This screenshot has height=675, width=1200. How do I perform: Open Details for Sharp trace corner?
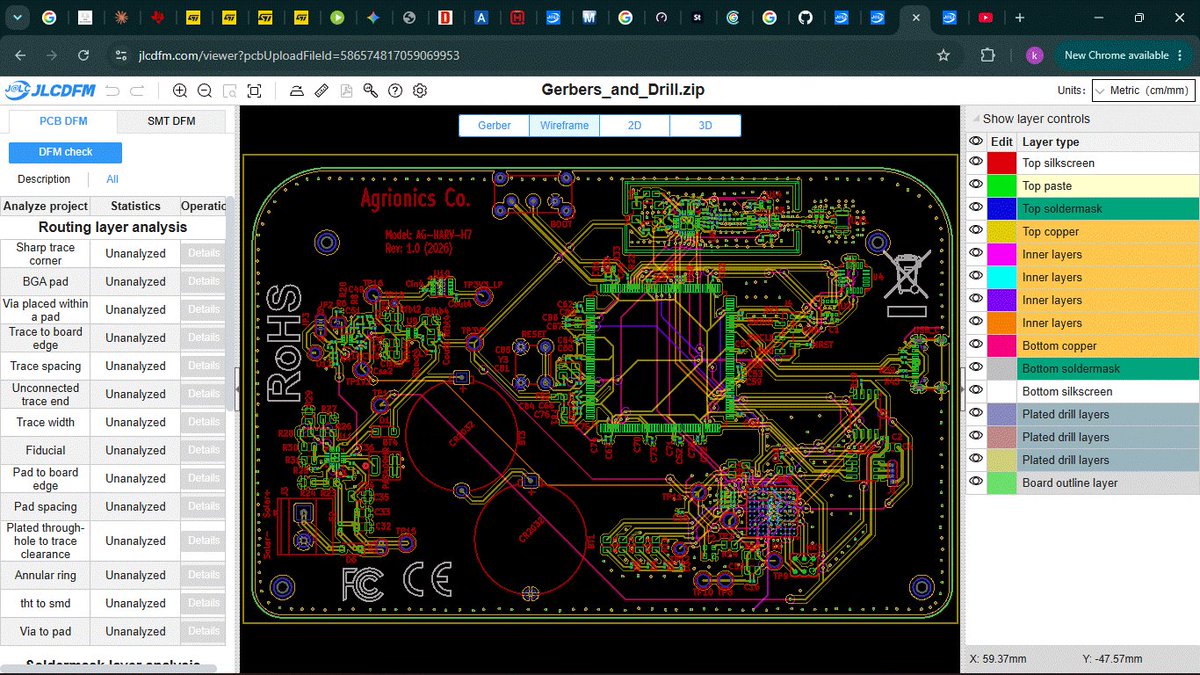[203, 253]
